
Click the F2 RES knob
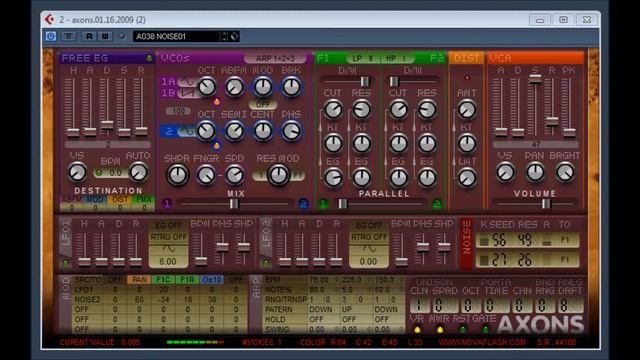tap(427, 109)
